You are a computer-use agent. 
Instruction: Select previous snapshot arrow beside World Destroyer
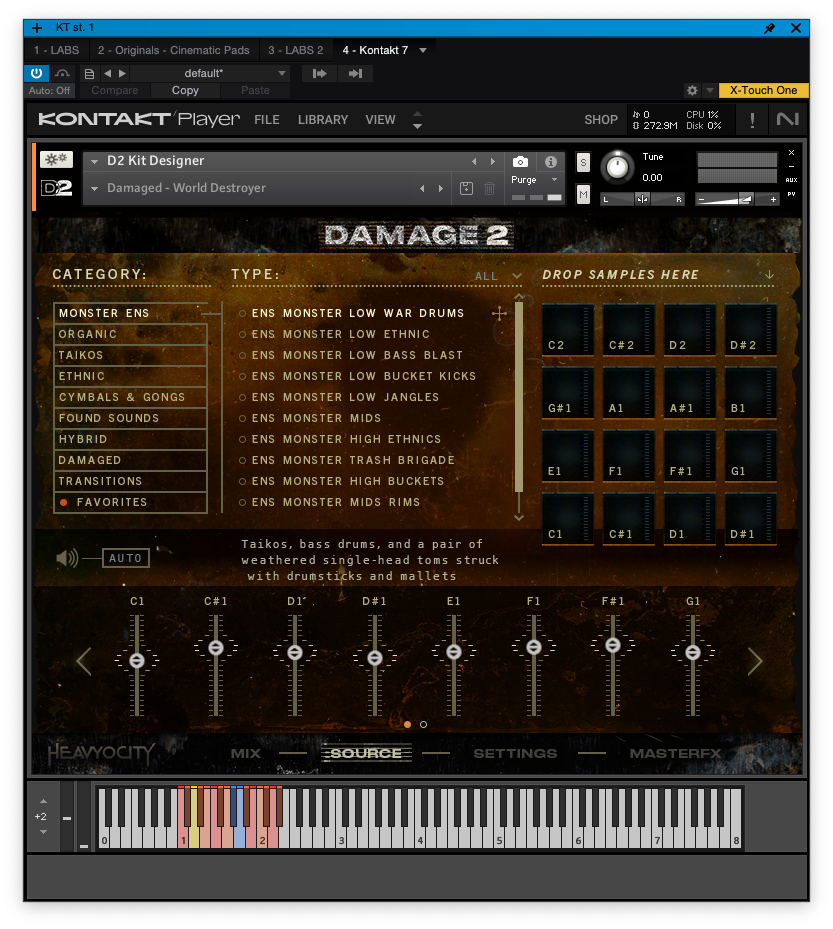422,188
